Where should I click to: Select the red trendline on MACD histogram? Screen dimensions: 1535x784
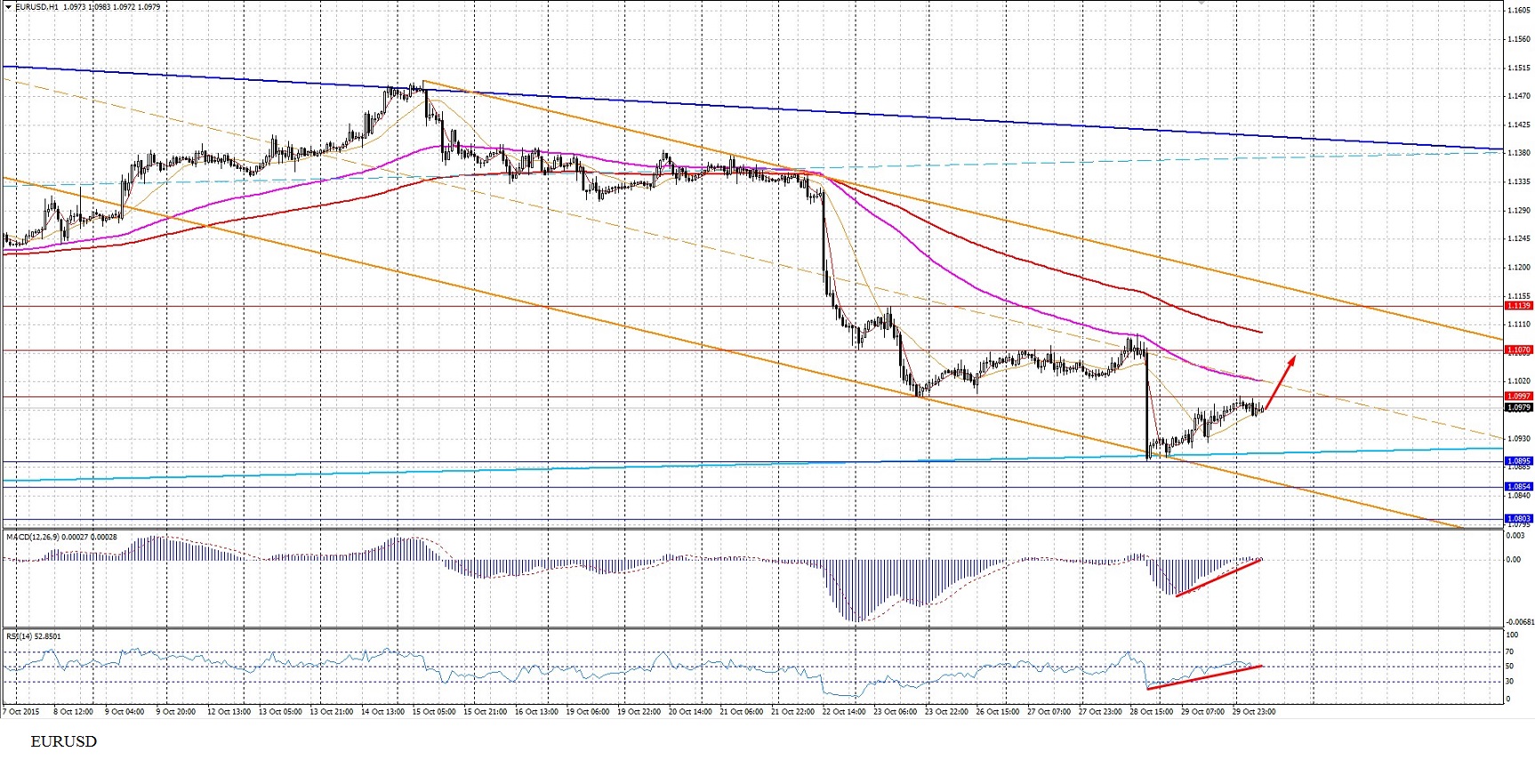(x=1218, y=578)
